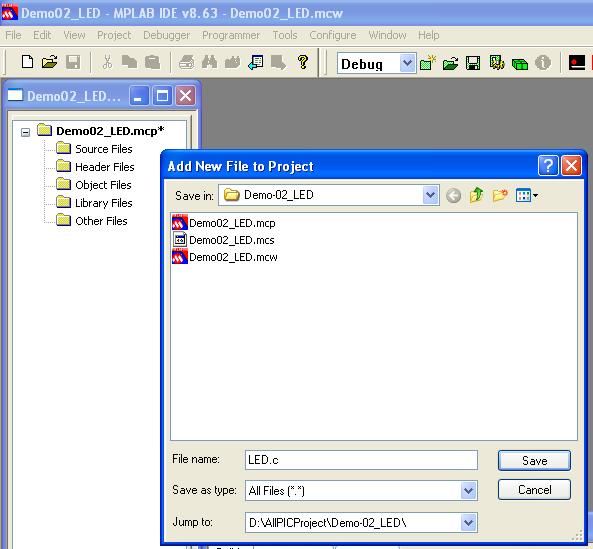Viewport: 593px width, 549px height.
Task: Maximize the Demo02_LED project window
Action: click(162, 96)
